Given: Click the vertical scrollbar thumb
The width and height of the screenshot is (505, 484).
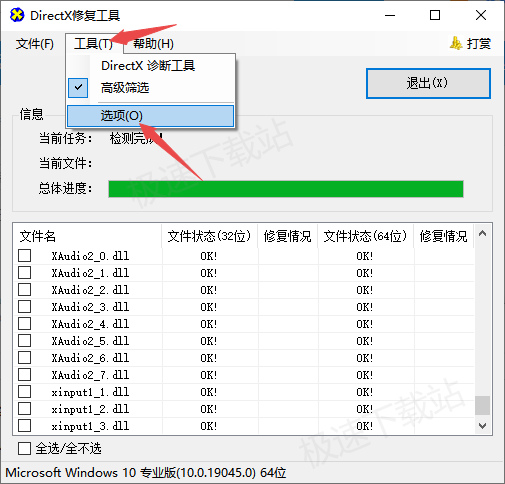Looking at the screenshot, I should (482, 405).
